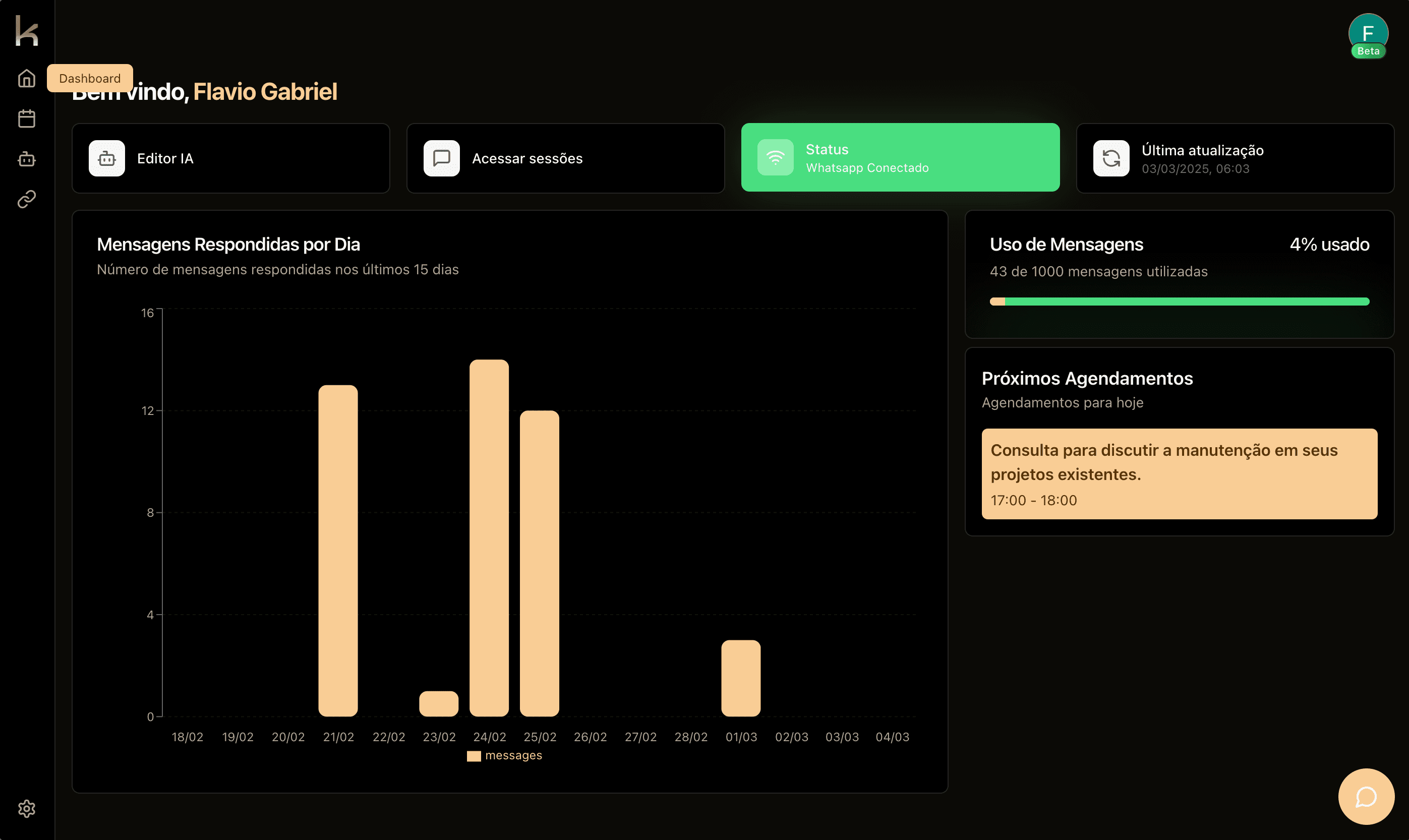Image resolution: width=1409 pixels, height=840 pixels.
Task: Click the Whatsapp Conectado status card
Action: 900,157
